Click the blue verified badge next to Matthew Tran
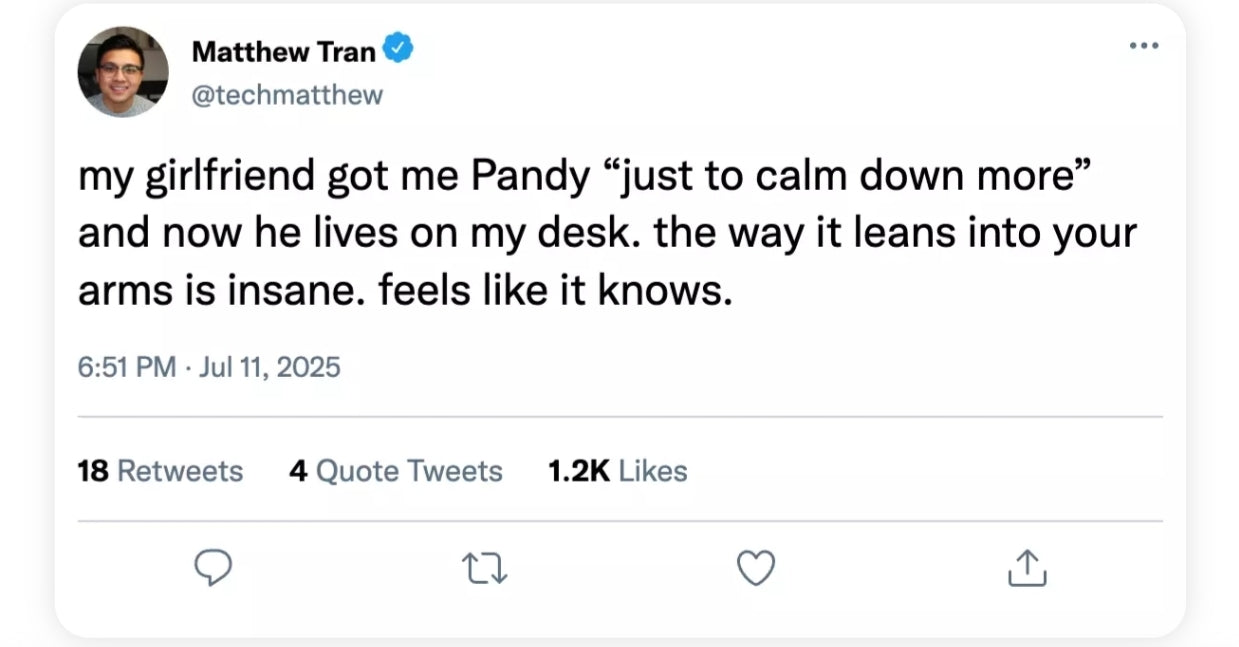1239x647 pixels. coord(399,45)
